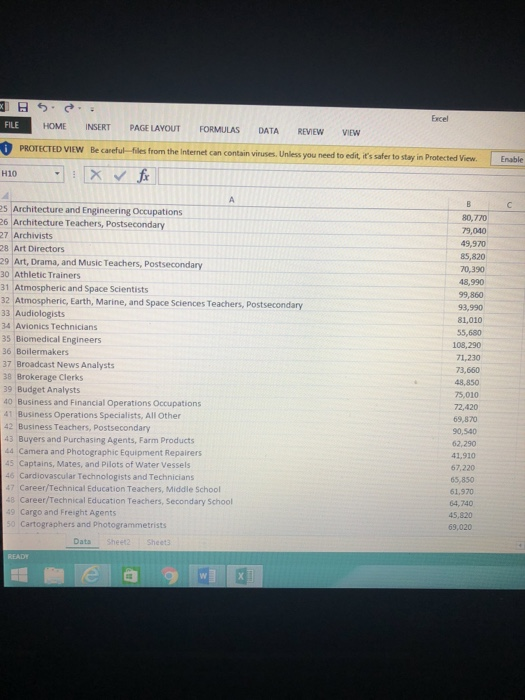Click the Enter checkmark formula bar icon
This screenshot has width=525, height=700.
coord(120,175)
